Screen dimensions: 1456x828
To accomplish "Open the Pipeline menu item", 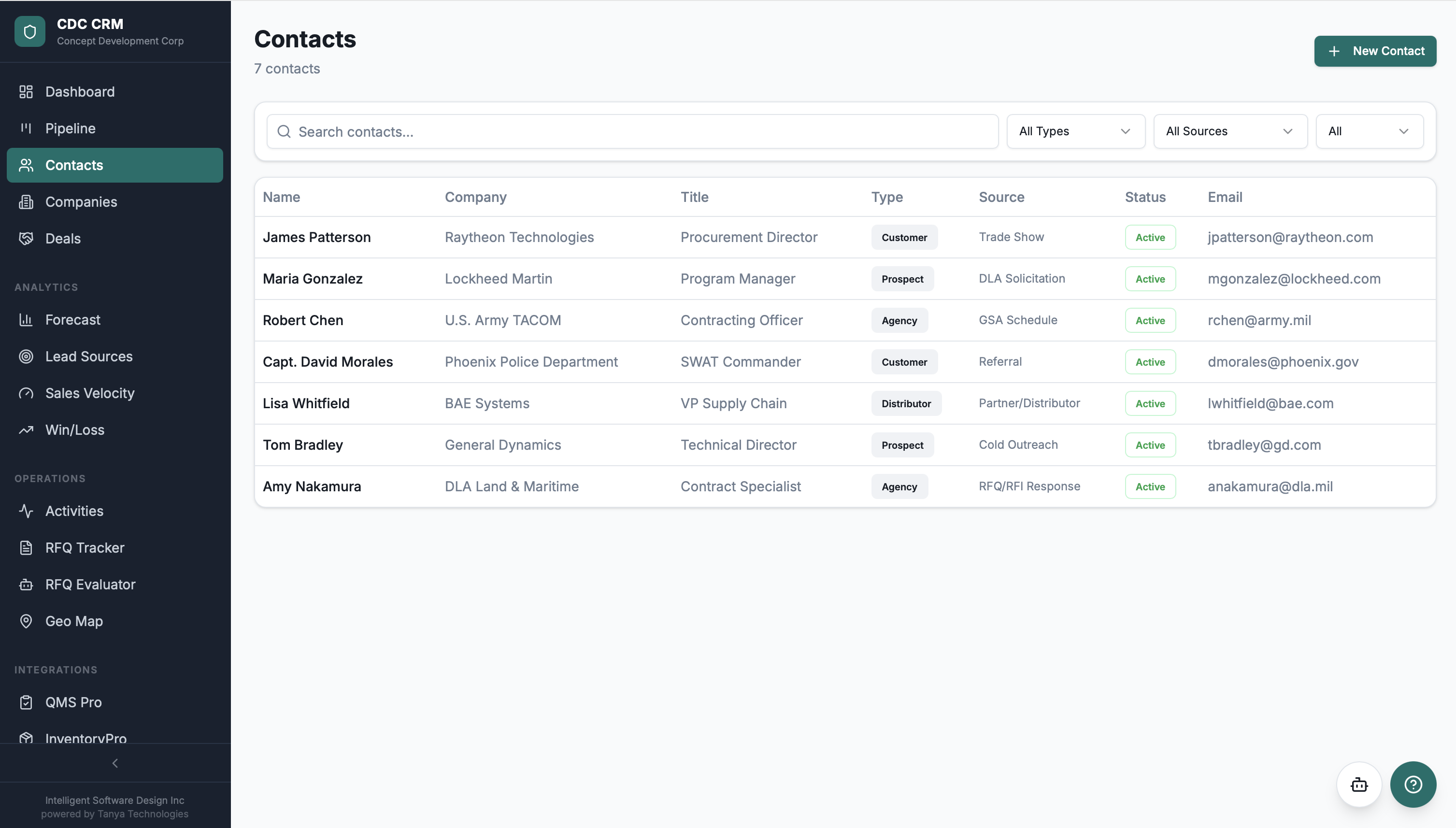I will [x=115, y=128].
